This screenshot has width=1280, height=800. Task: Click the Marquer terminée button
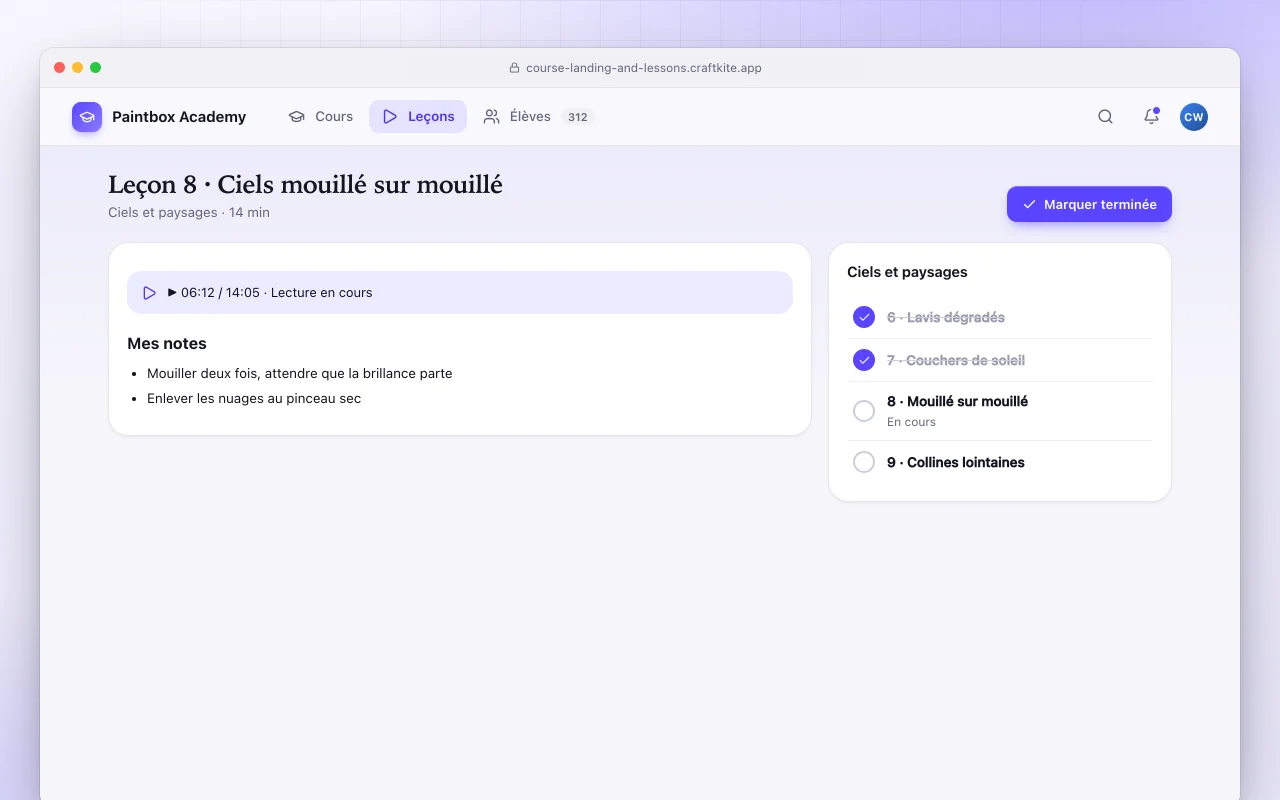point(1089,204)
